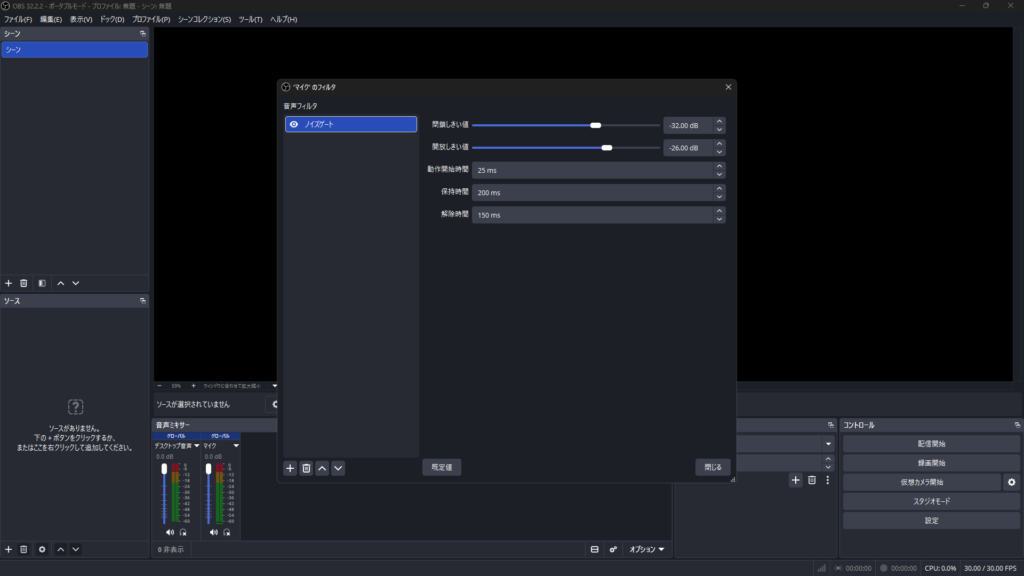Open virtual camera settings gear
This screenshot has width=1024, height=576.
(1012, 482)
